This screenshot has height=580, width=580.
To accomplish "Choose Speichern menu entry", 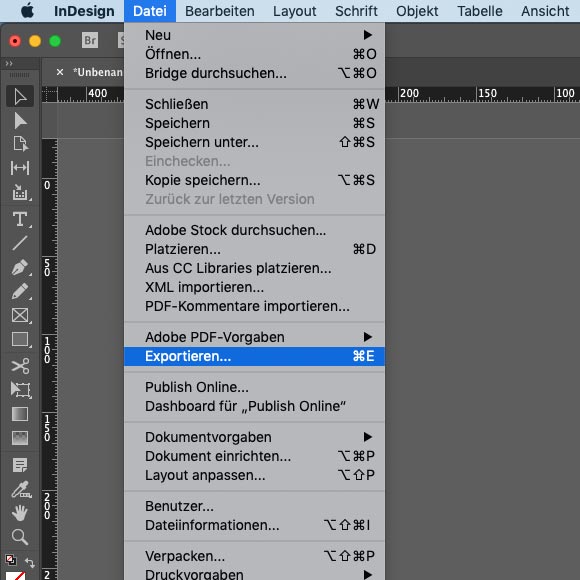I will pos(254,123).
